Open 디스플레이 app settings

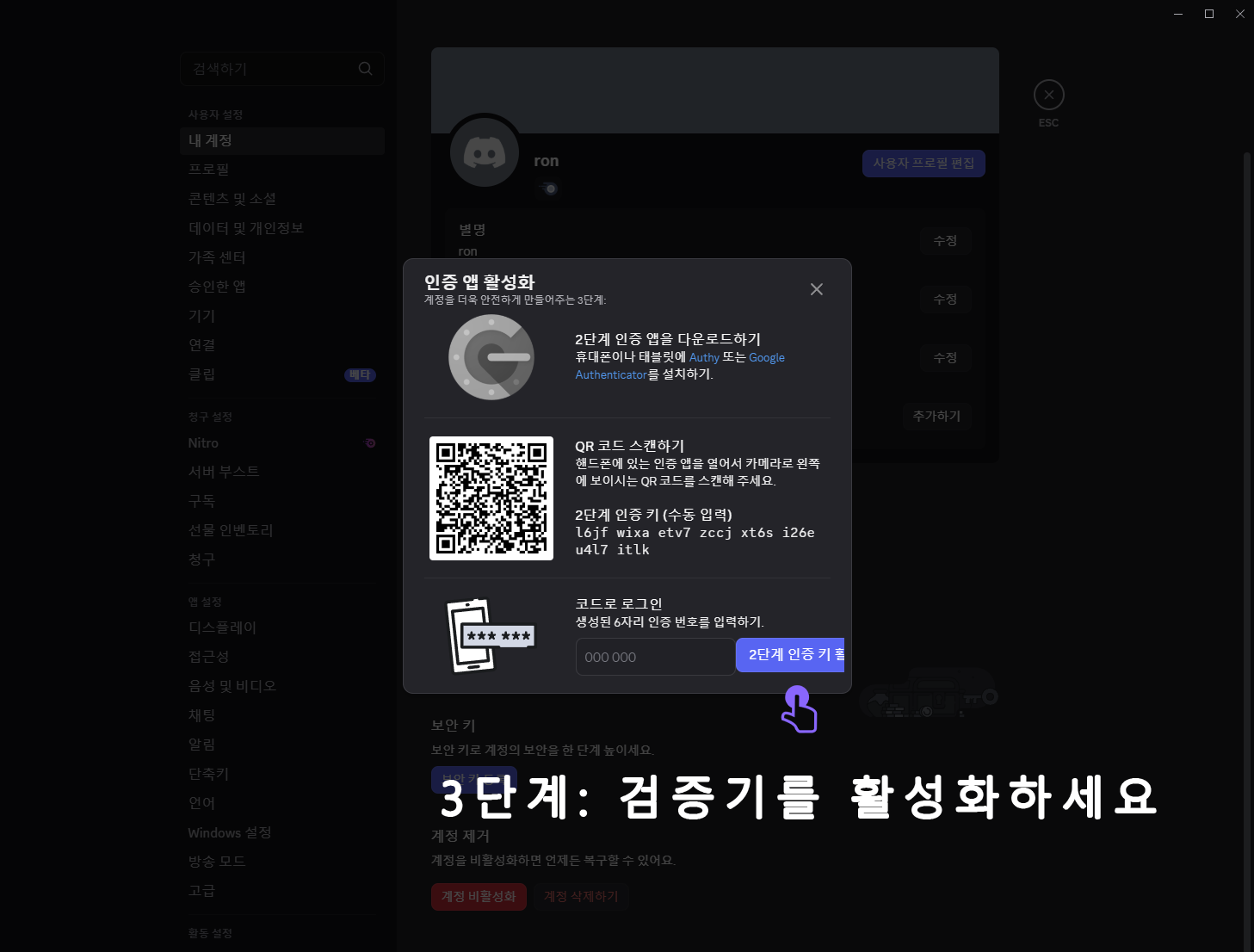(282, 627)
